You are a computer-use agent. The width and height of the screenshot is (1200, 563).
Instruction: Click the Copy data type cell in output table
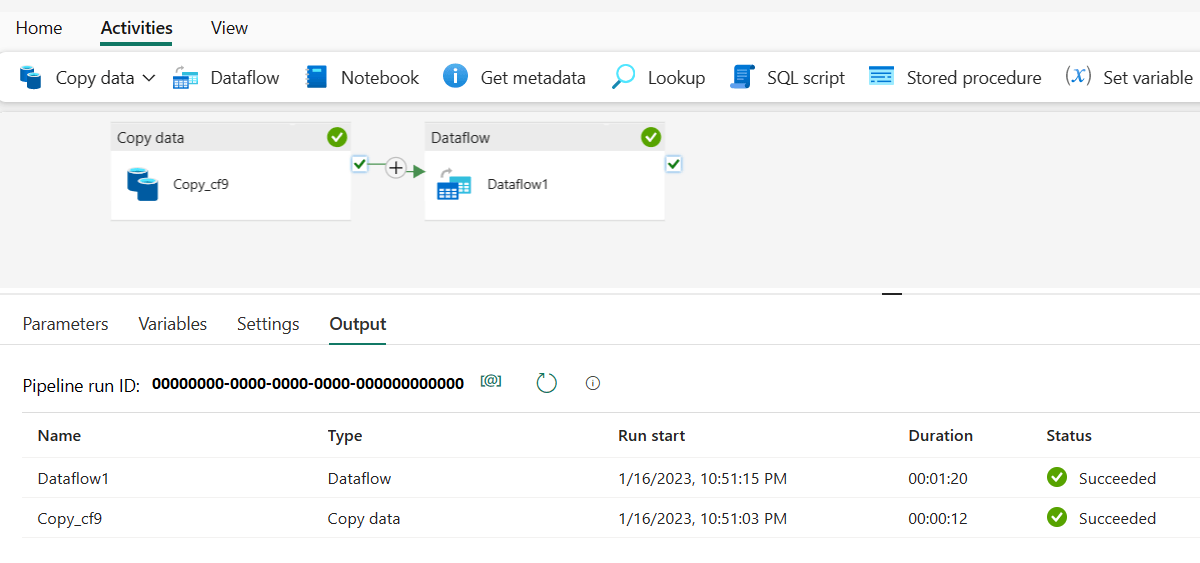pyautogui.click(x=364, y=518)
